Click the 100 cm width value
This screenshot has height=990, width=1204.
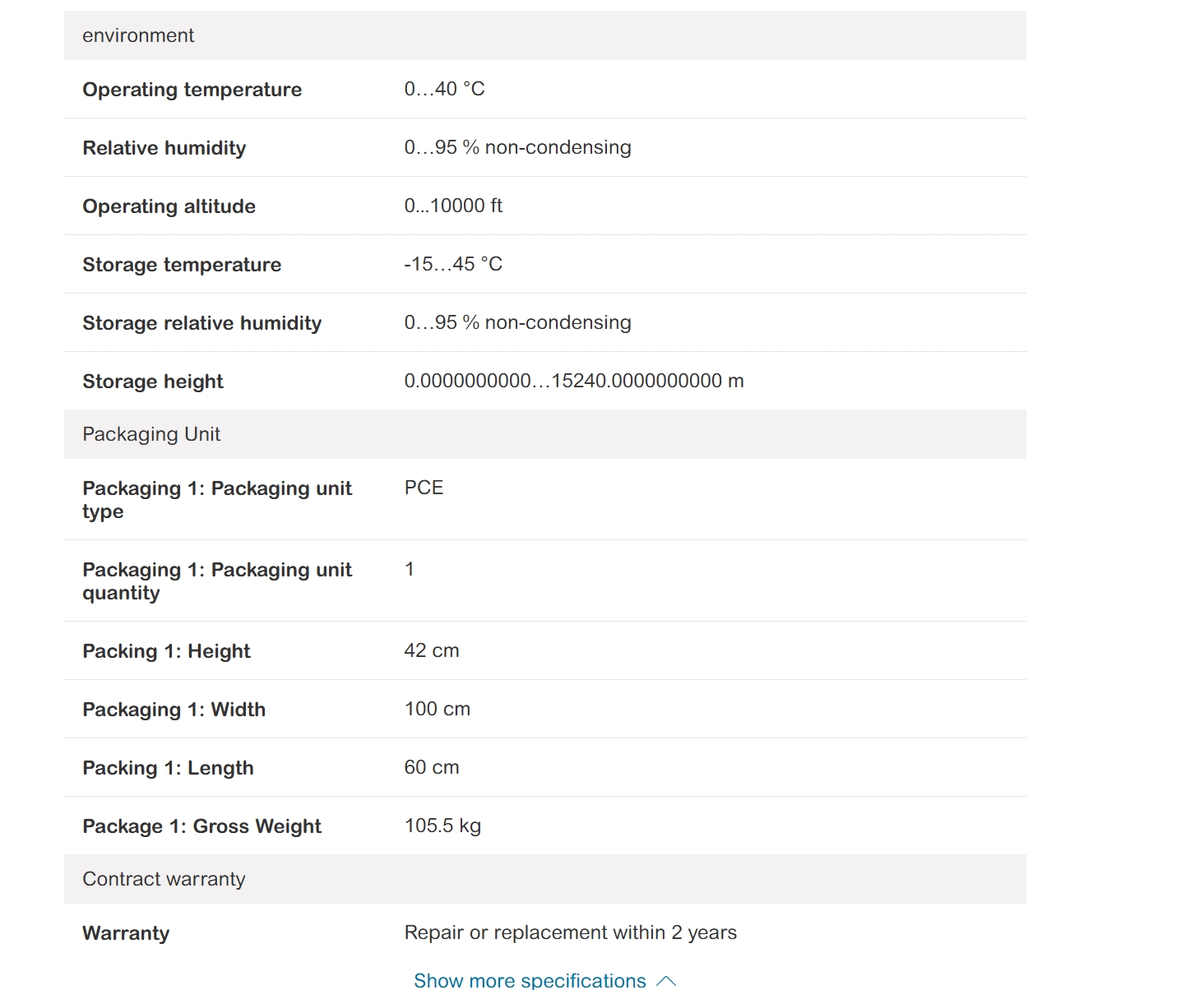tap(437, 709)
